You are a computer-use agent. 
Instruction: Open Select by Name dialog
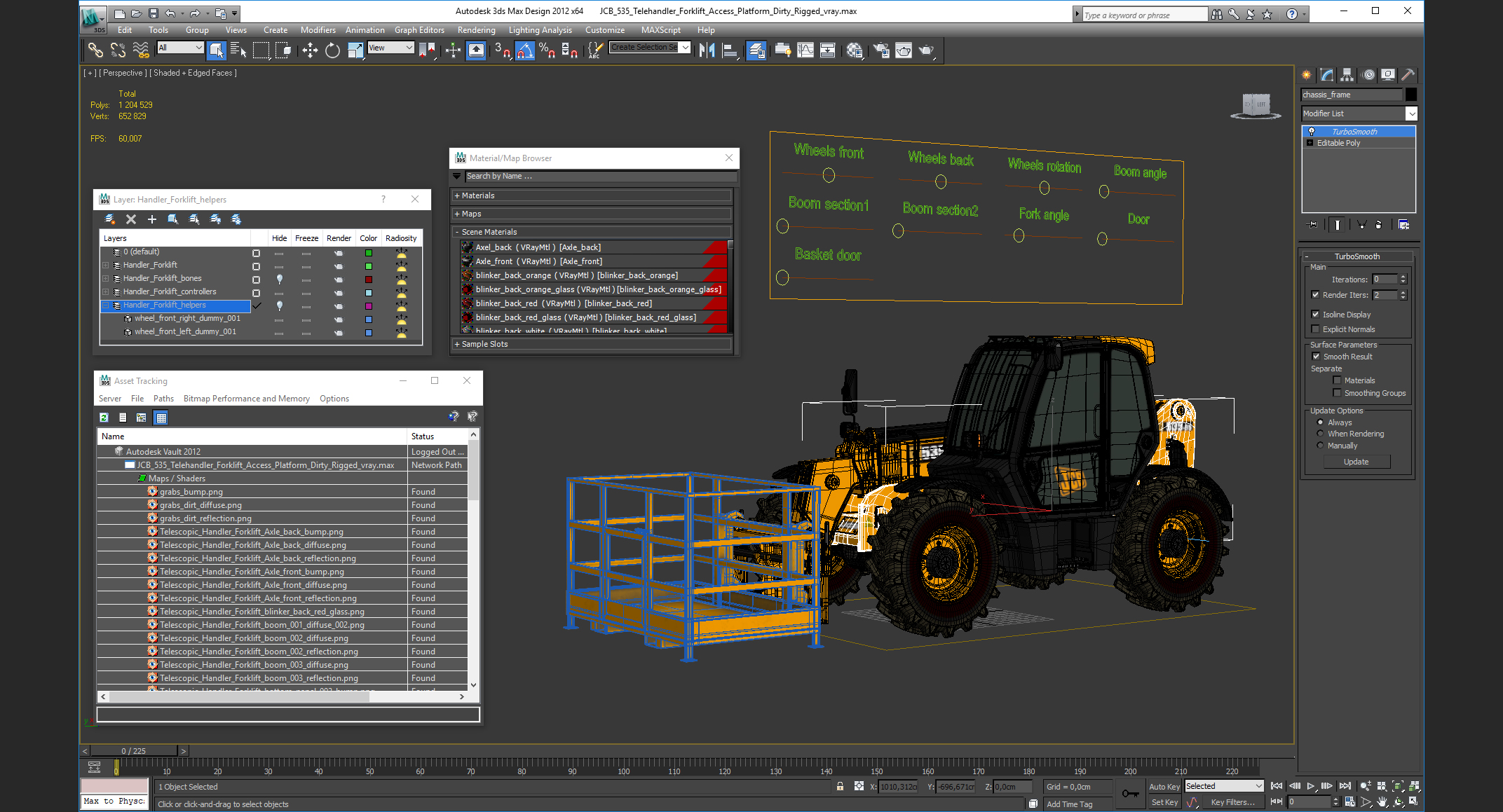coord(238,50)
